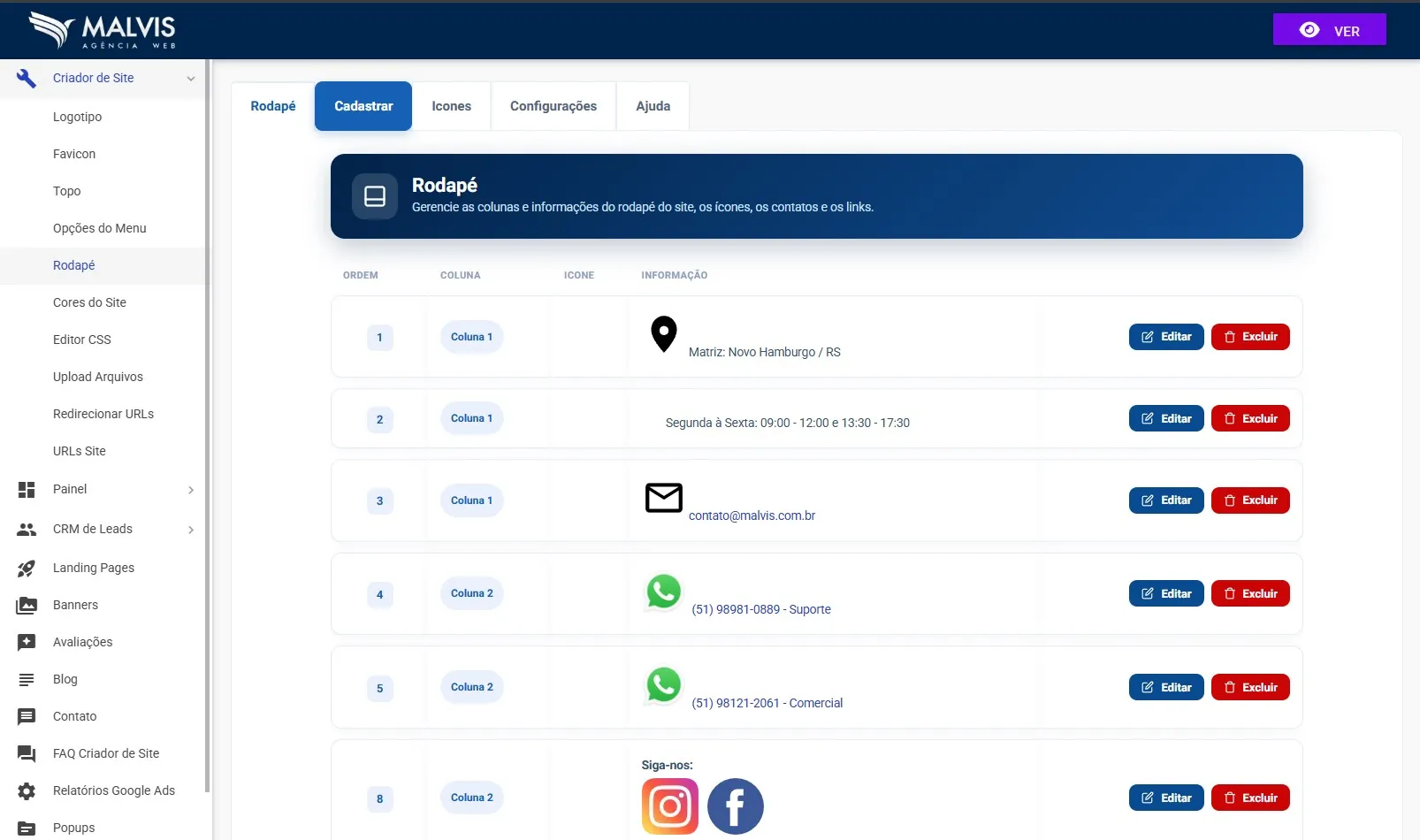The height and width of the screenshot is (840, 1420).
Task: Click the WhatsApp icon for Comercial number
Action: click(x=664, y=685)
